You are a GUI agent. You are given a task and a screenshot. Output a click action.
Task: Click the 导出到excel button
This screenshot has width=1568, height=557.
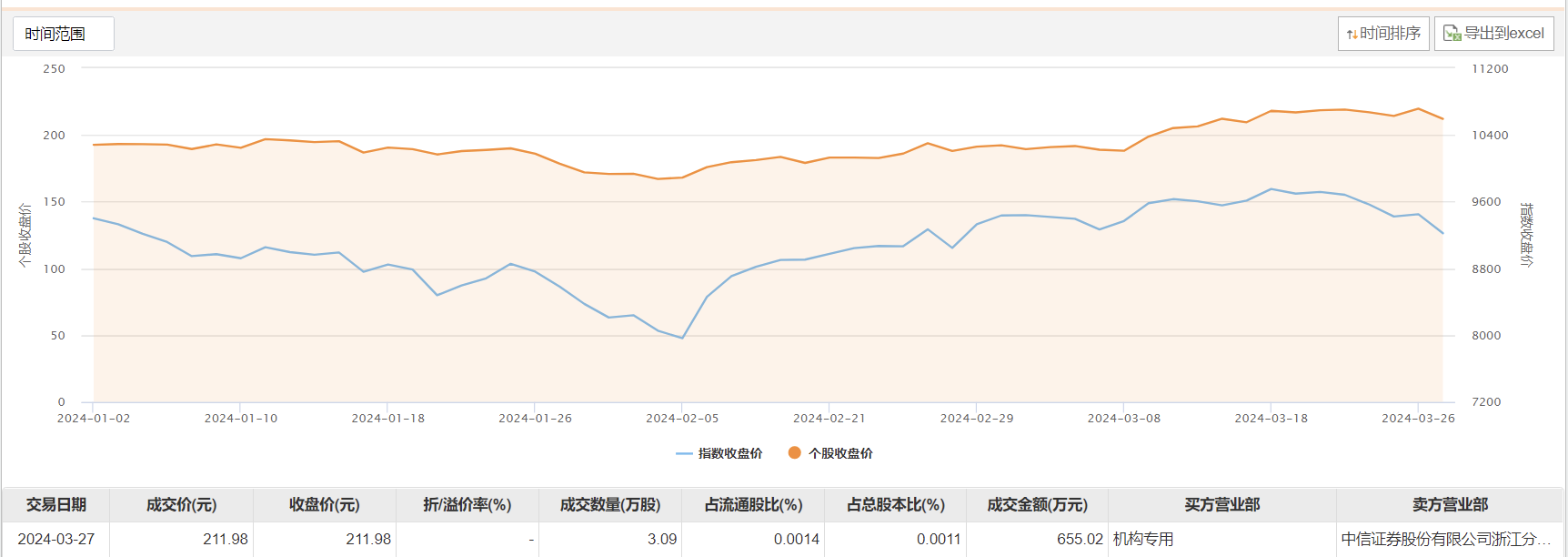(x=1494, y=34)
